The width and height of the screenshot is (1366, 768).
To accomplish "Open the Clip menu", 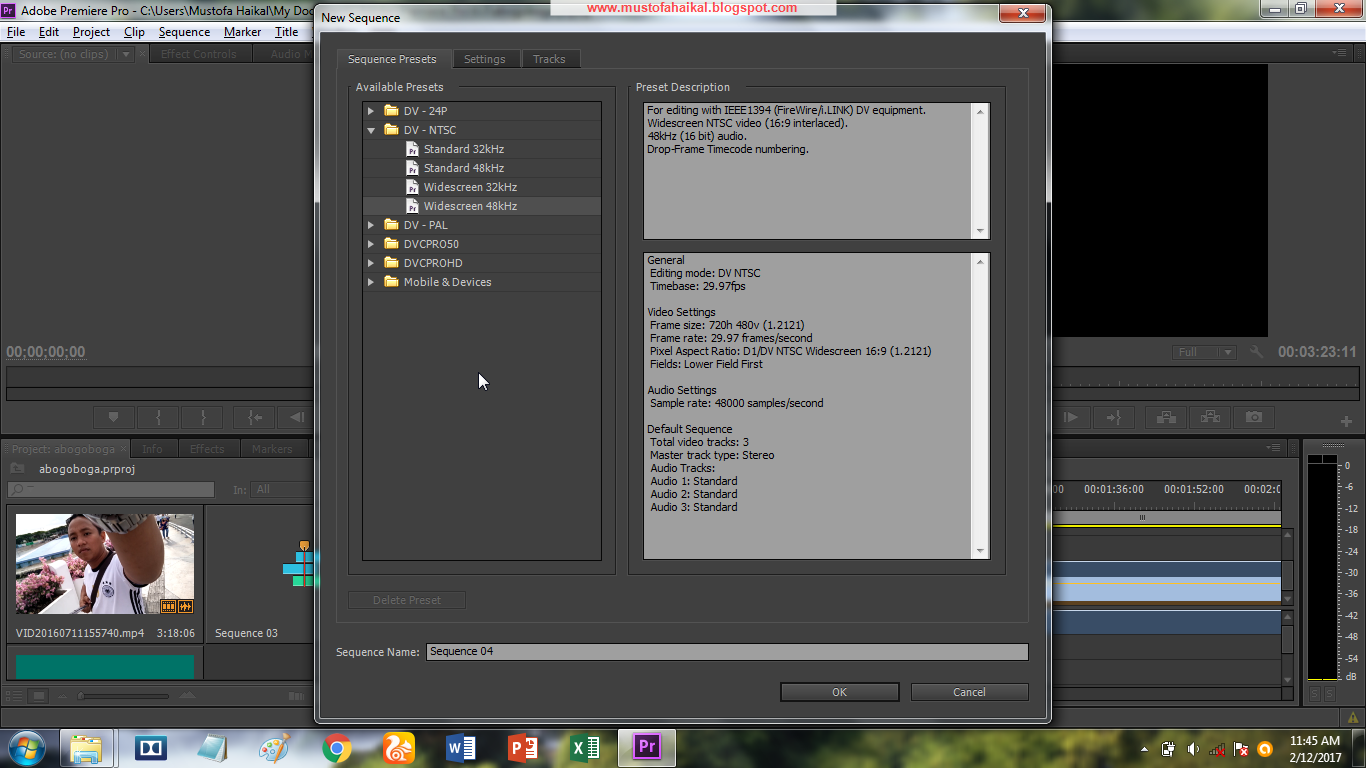I will [134, 32].
